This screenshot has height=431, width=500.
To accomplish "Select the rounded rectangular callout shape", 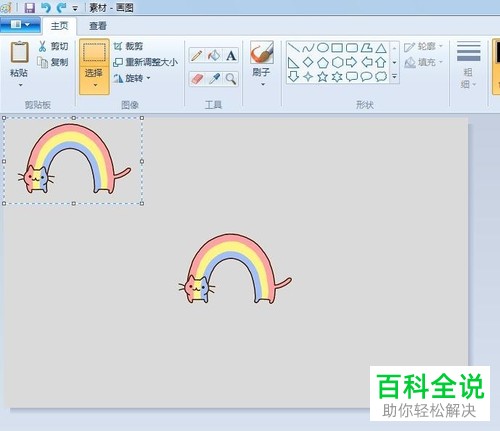I will 352,77.
